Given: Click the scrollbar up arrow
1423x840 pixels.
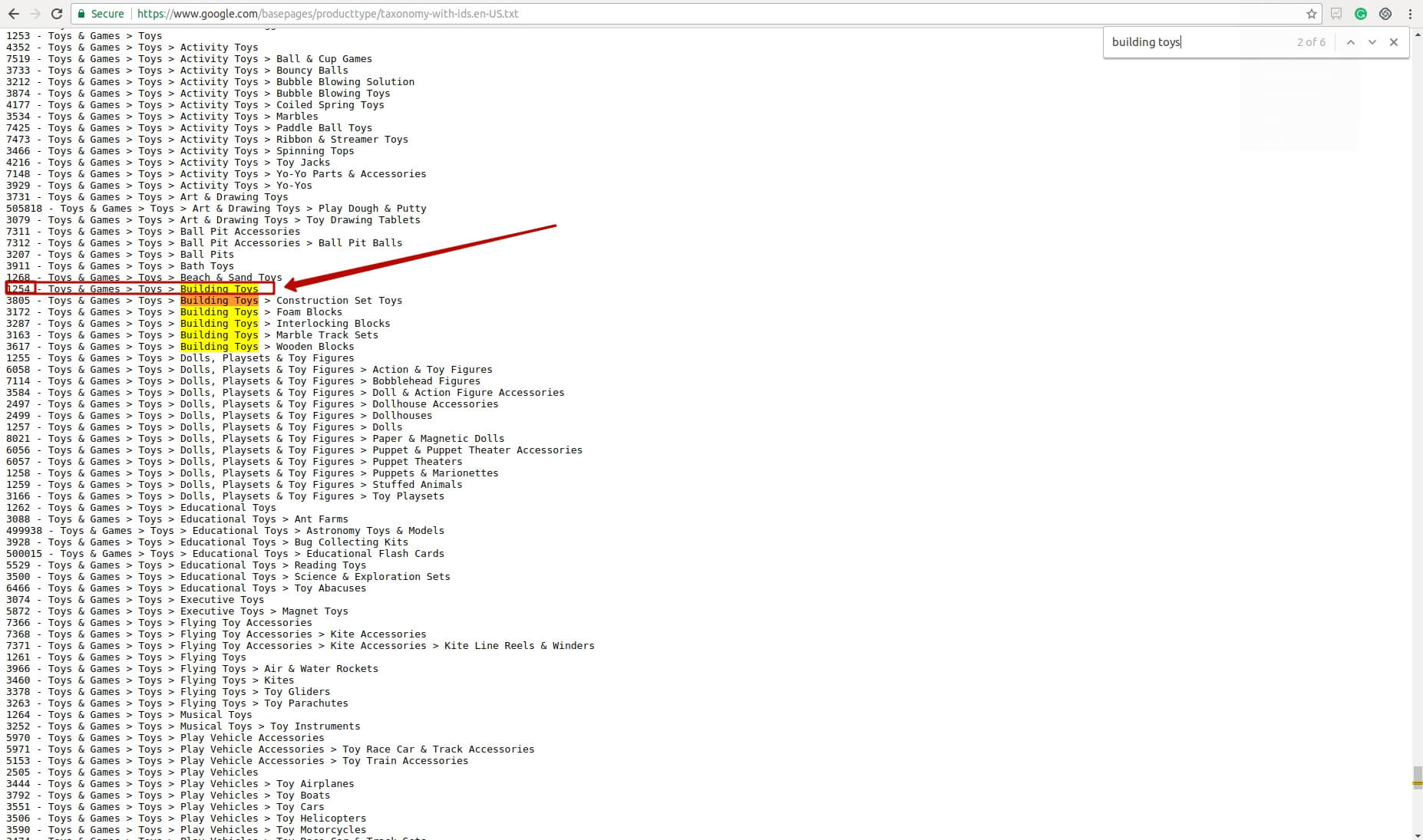Looking at the screenshot, I should point(1417,35).
